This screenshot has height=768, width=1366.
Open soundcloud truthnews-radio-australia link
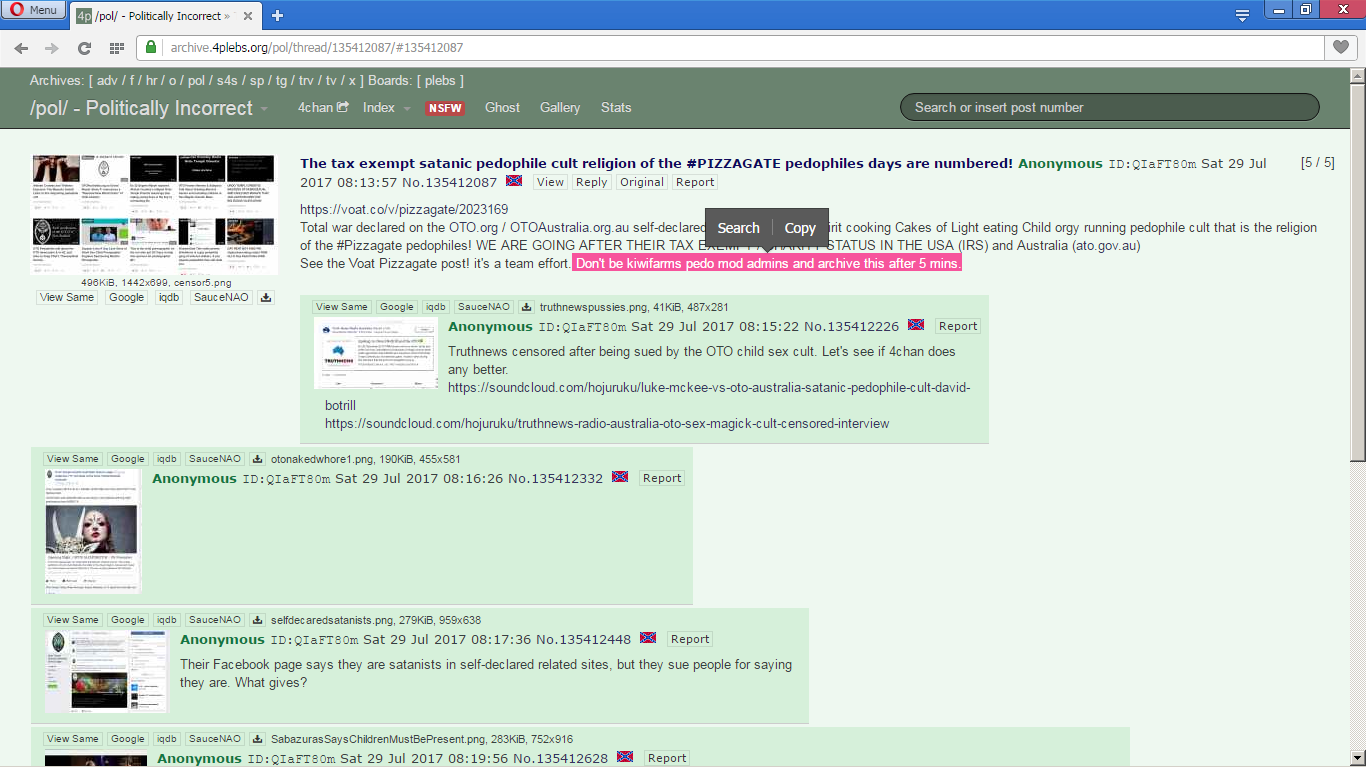point(607,424)
